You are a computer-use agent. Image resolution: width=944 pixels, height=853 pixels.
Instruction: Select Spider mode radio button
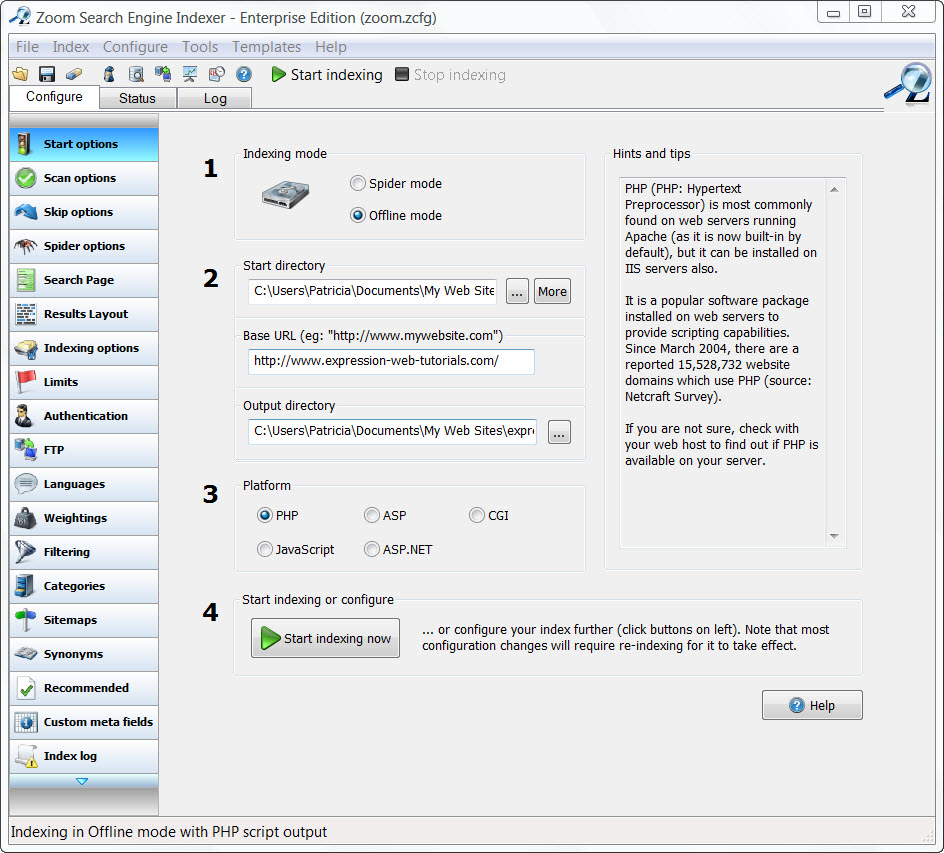pos(358,184)
